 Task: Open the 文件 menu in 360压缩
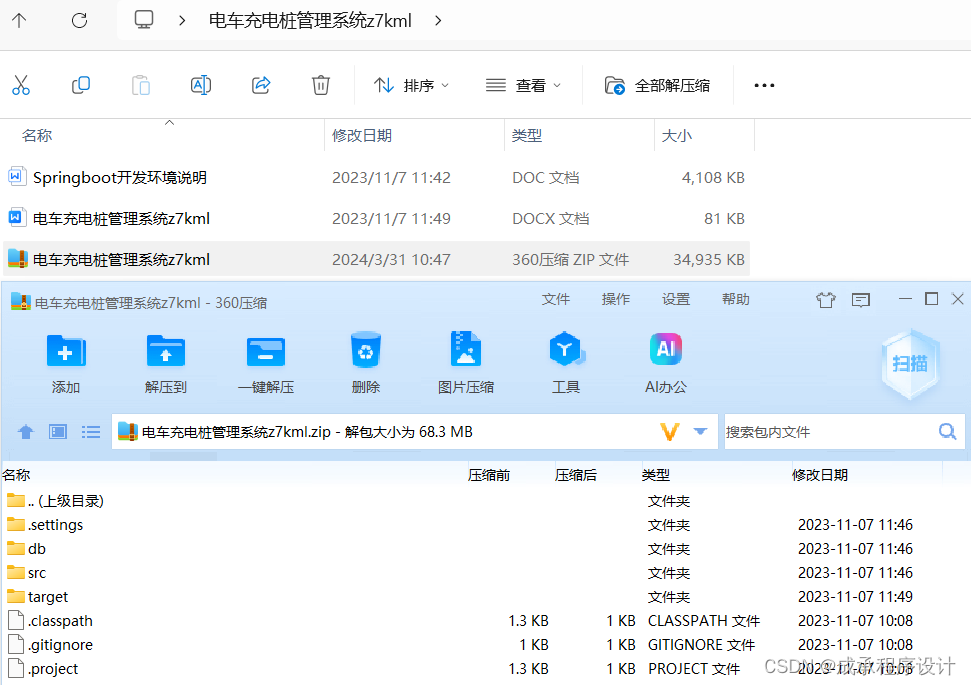556,298
